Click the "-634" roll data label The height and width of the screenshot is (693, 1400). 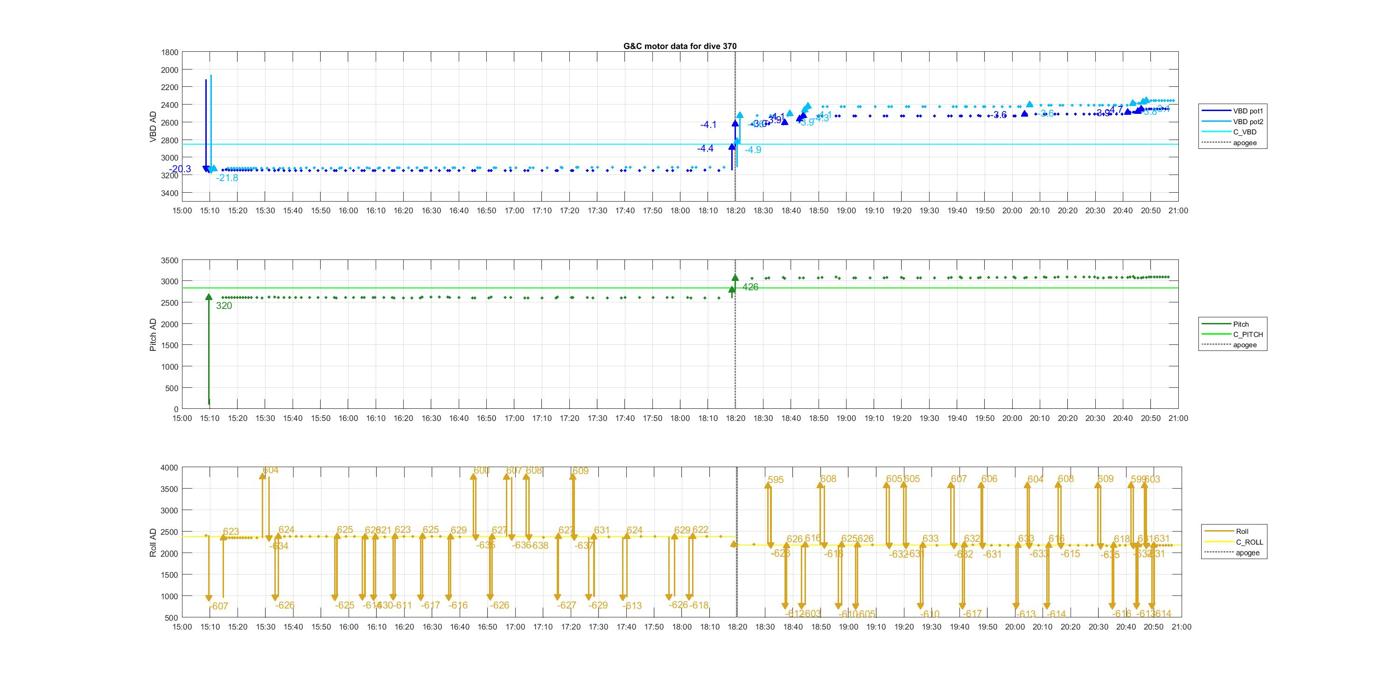pos(278,546)
